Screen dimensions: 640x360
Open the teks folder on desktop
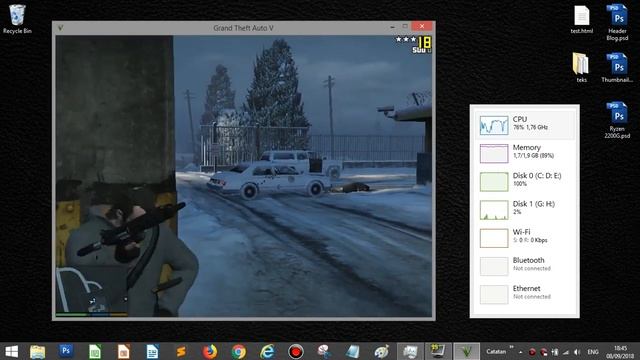[581, 67]
